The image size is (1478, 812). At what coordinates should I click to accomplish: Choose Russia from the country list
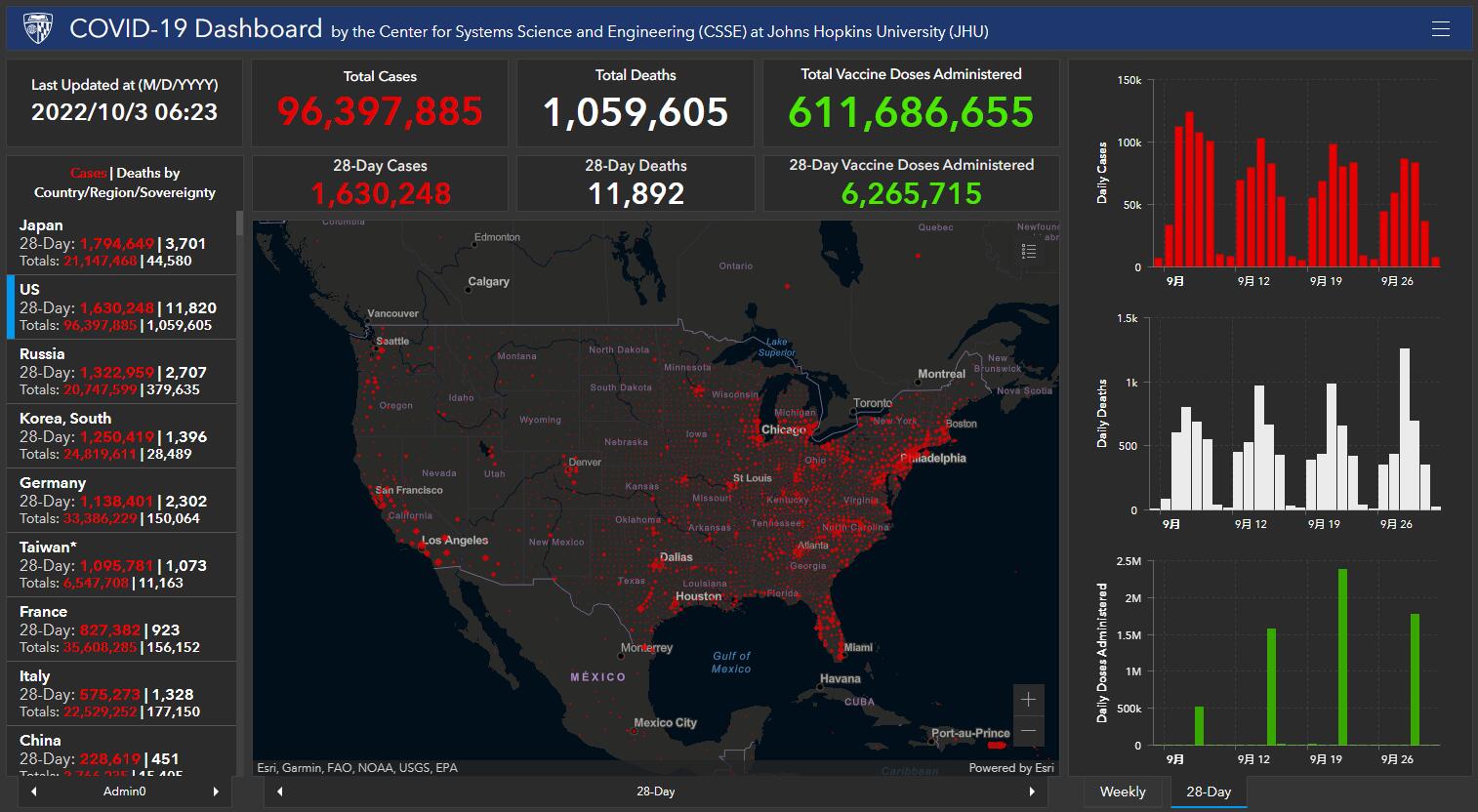click(121, 372)
